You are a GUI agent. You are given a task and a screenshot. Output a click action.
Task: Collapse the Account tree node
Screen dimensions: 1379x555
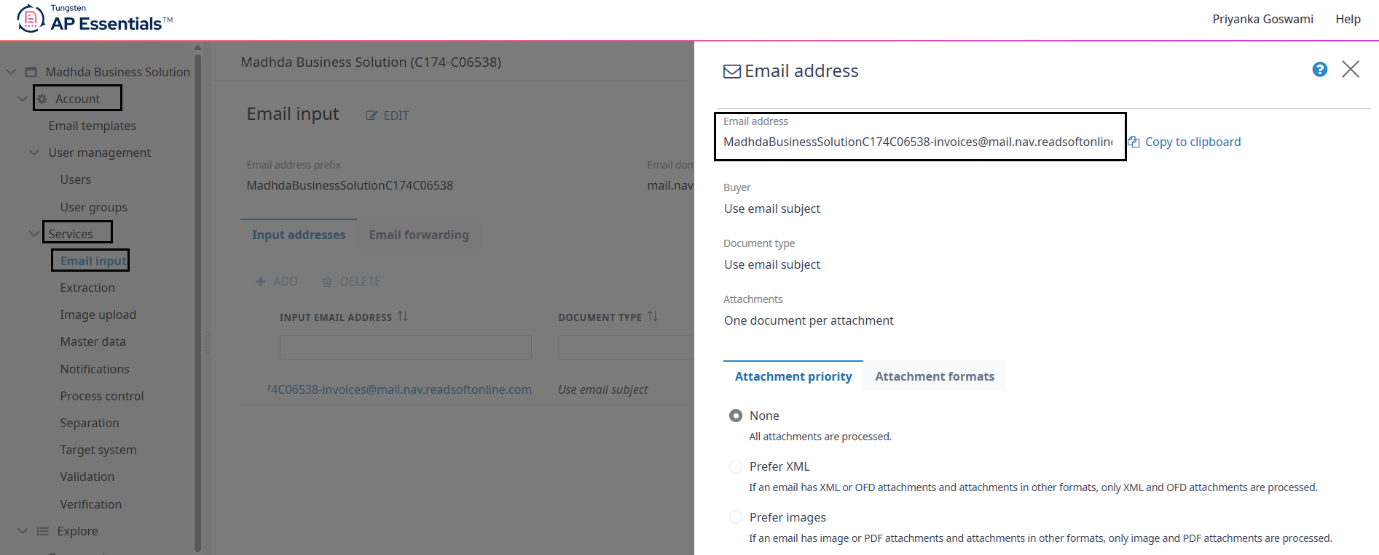pos(23,99)
